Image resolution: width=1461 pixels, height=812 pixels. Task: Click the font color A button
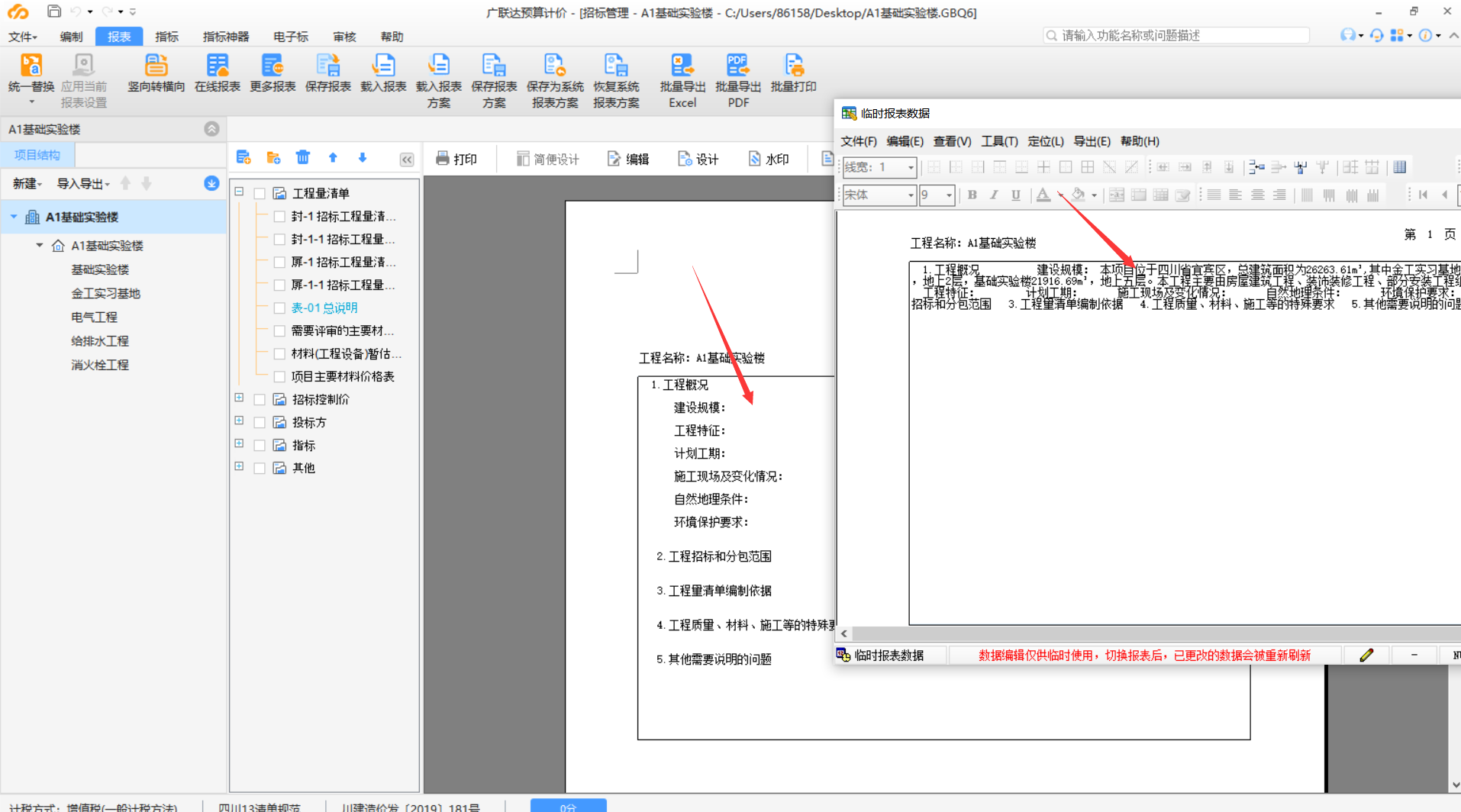1043,195
